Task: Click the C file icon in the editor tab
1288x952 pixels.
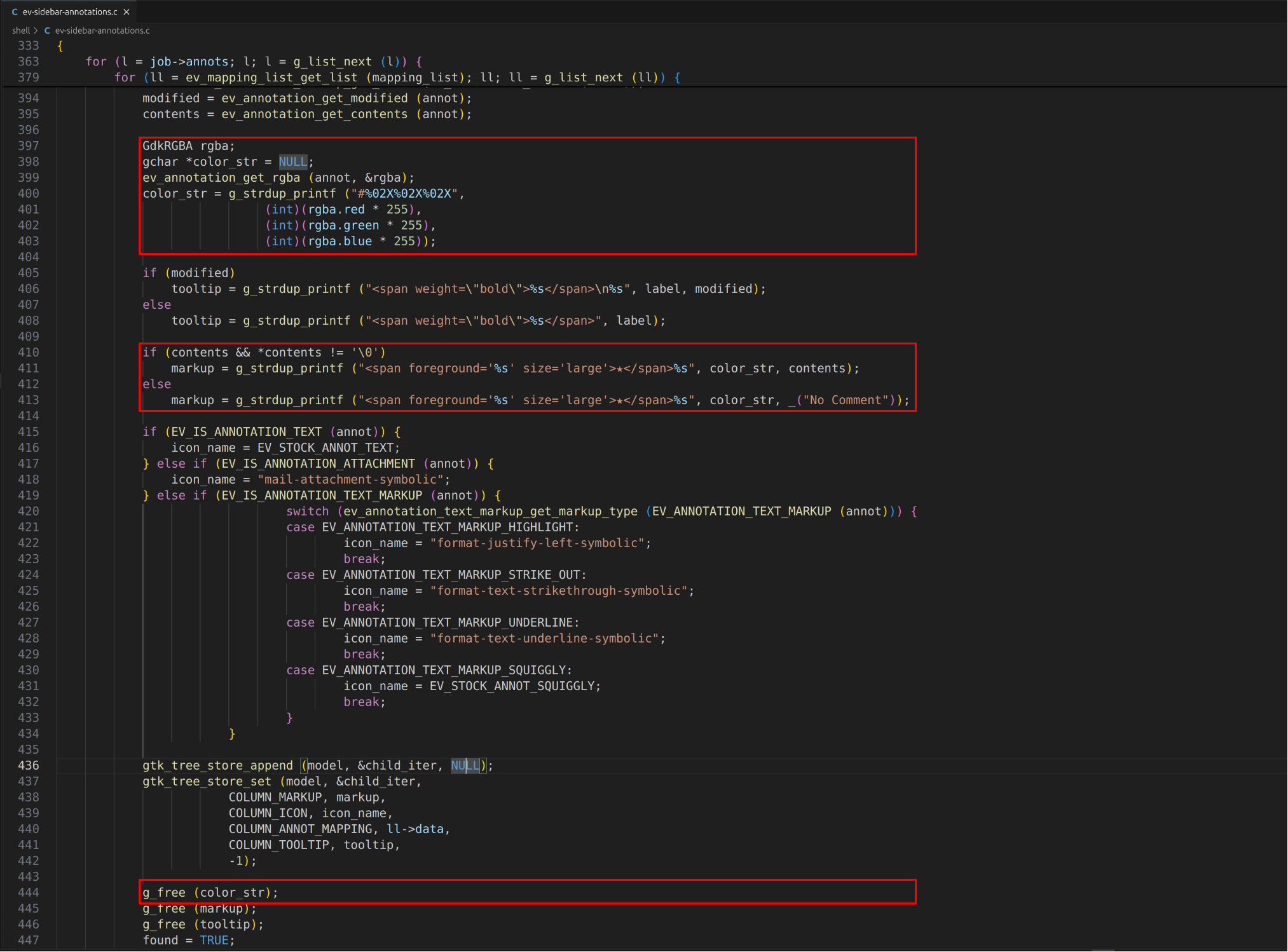Action: (x=15, y=11)
